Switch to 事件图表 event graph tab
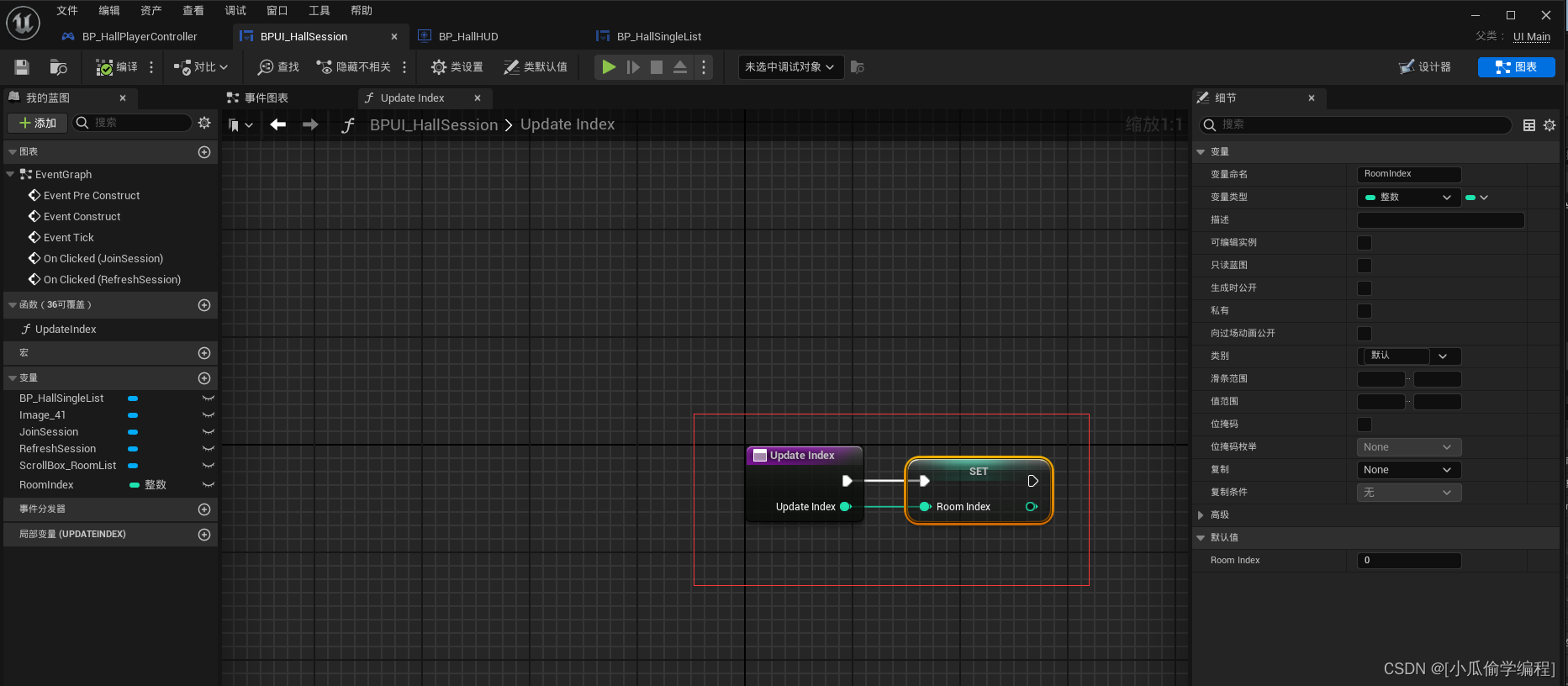Screen dimensions: 1568x686 pyautogui.click(x=257, y=98)
